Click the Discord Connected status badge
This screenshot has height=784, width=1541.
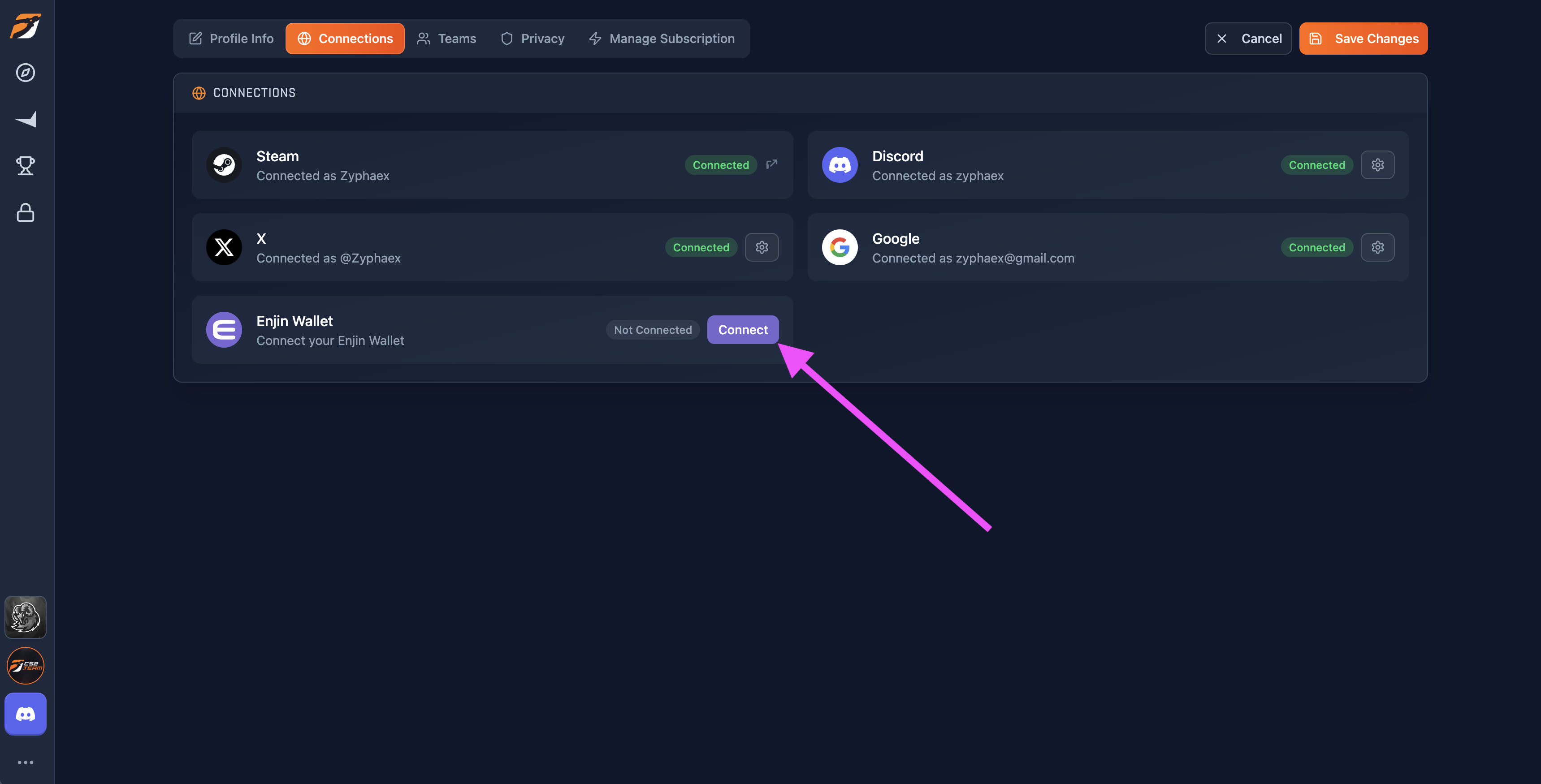1317,165
